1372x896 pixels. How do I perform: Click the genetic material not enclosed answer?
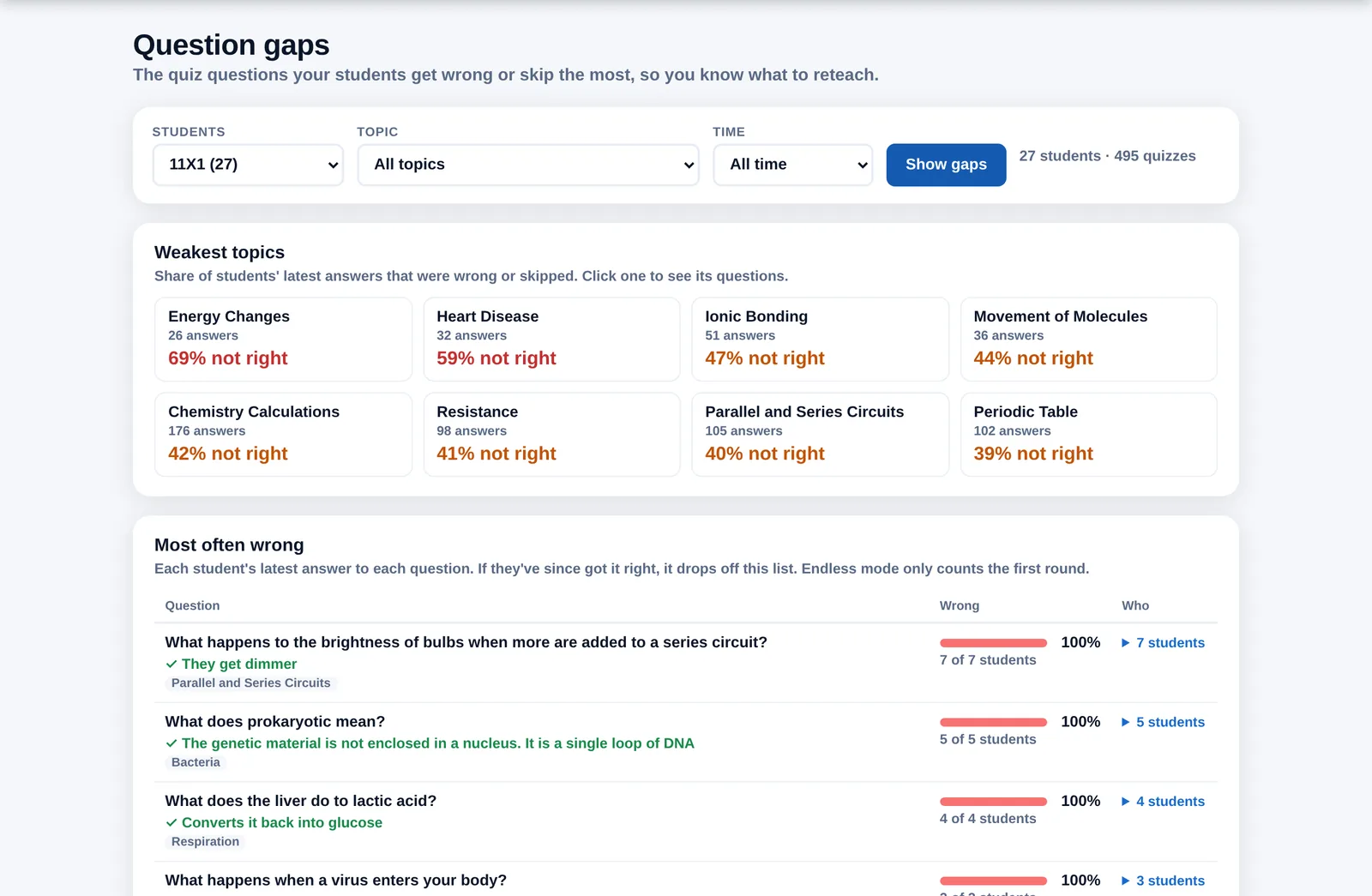430,743
